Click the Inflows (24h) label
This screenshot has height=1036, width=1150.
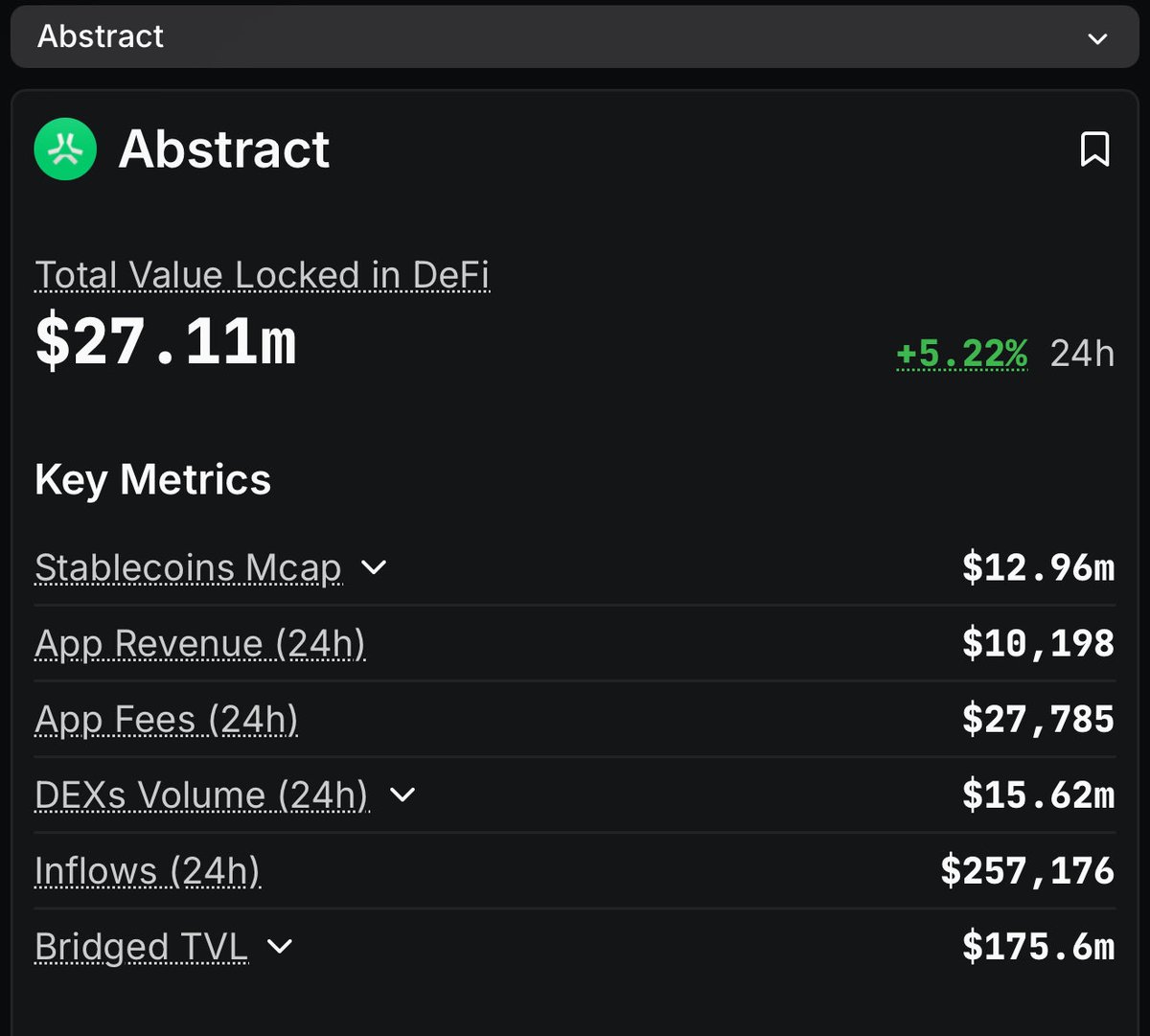tap(148, 871)
